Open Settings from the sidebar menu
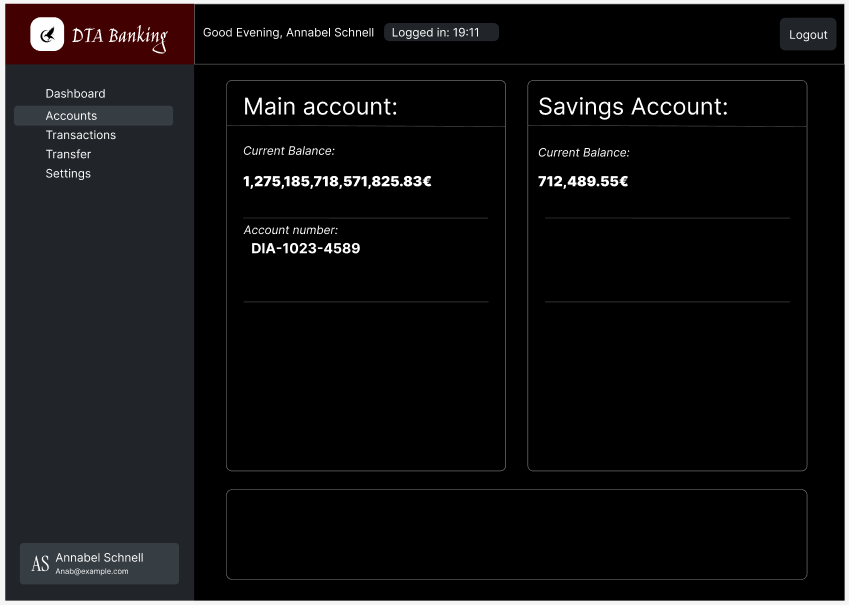Screen dimensions: 849x605 coord(68,174)
